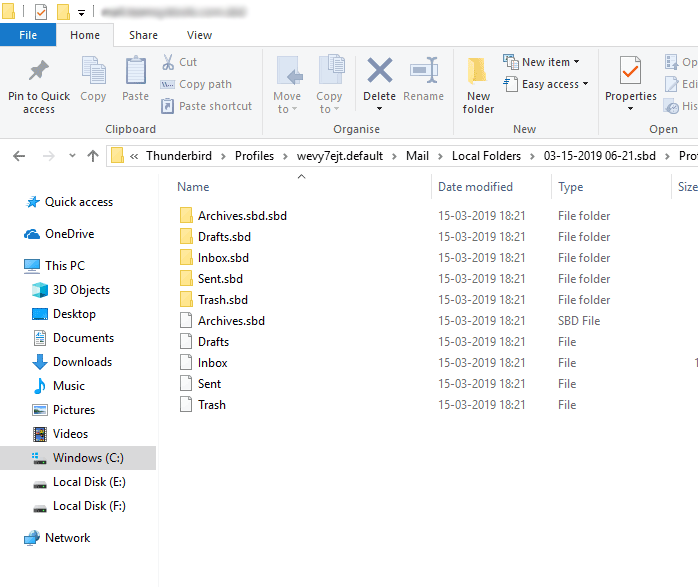Create a New folder
Viewport: 698px width, 587px height.
coord(478,85)
